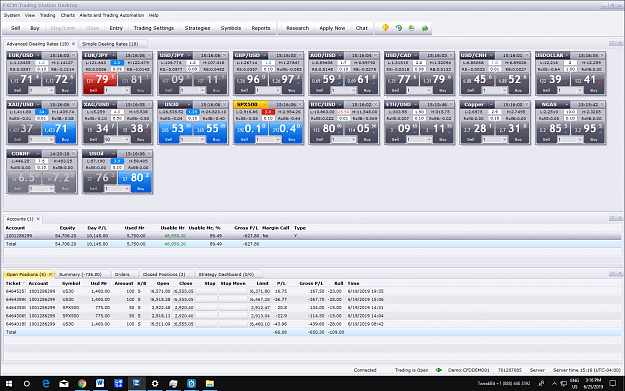Click the globe icon in the toolbar

point(412,28)
